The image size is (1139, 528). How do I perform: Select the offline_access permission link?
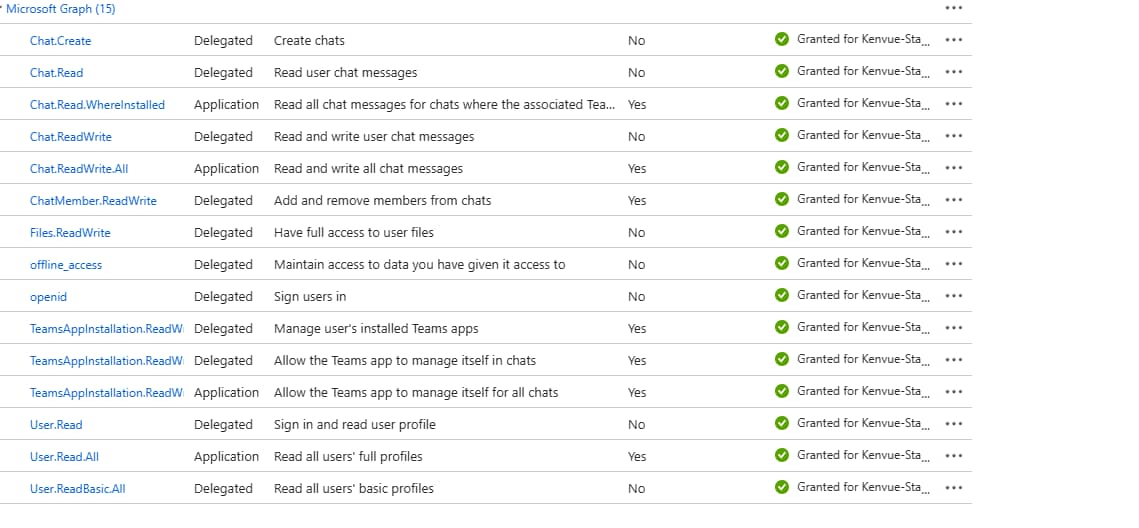[x=66, y=265]
